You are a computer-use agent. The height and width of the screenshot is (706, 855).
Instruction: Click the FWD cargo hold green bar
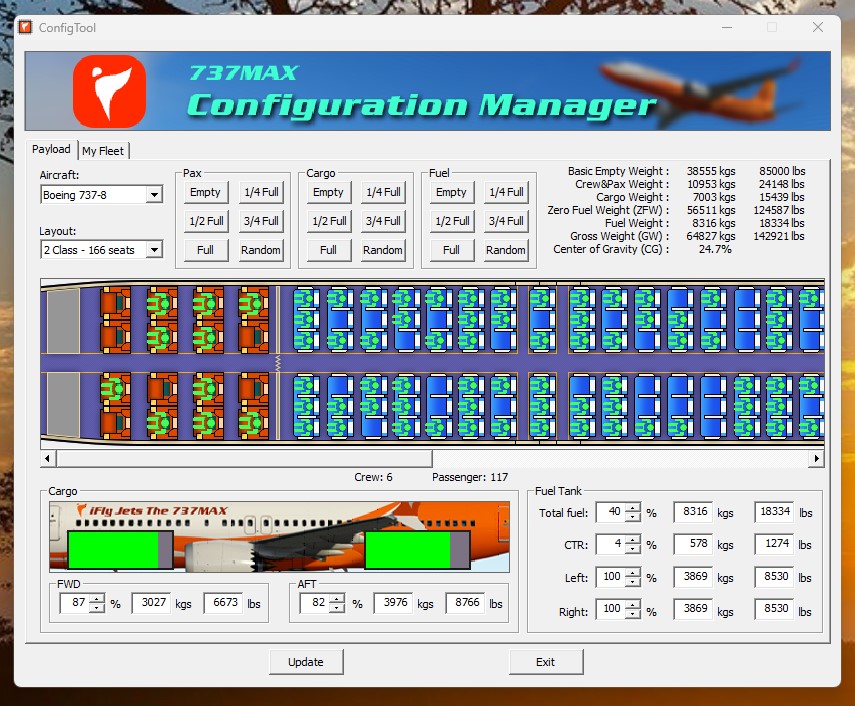click(x=113, y=550)
